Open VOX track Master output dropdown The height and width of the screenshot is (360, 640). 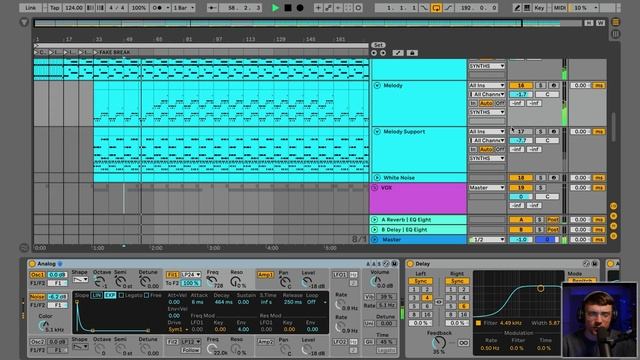(487, 187)
